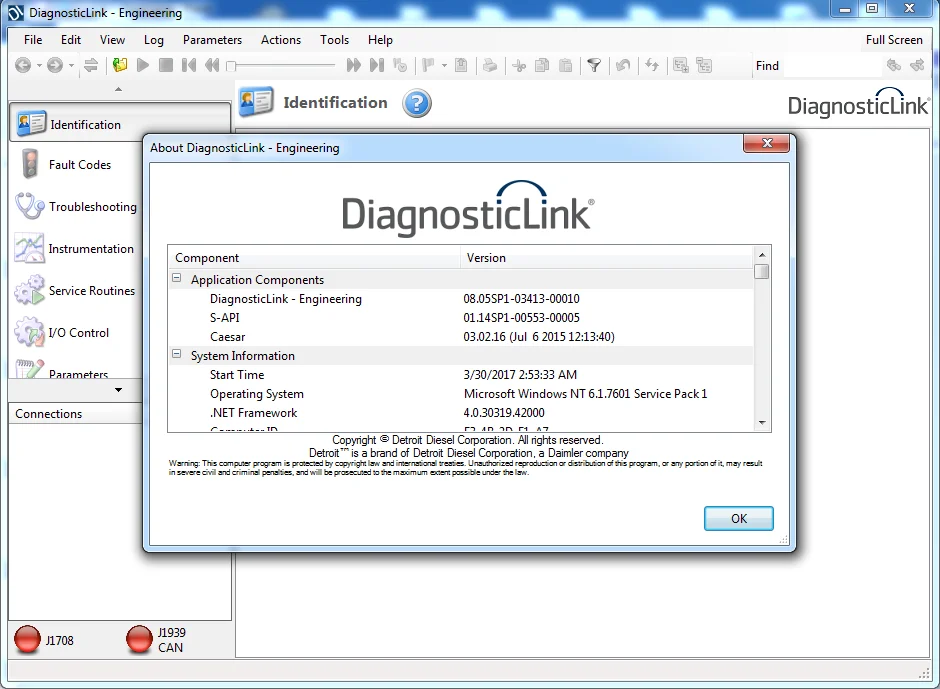Click the flag marker icon in toolbar
This screenshot has height=689, width=940.
(x=428, y=65)
